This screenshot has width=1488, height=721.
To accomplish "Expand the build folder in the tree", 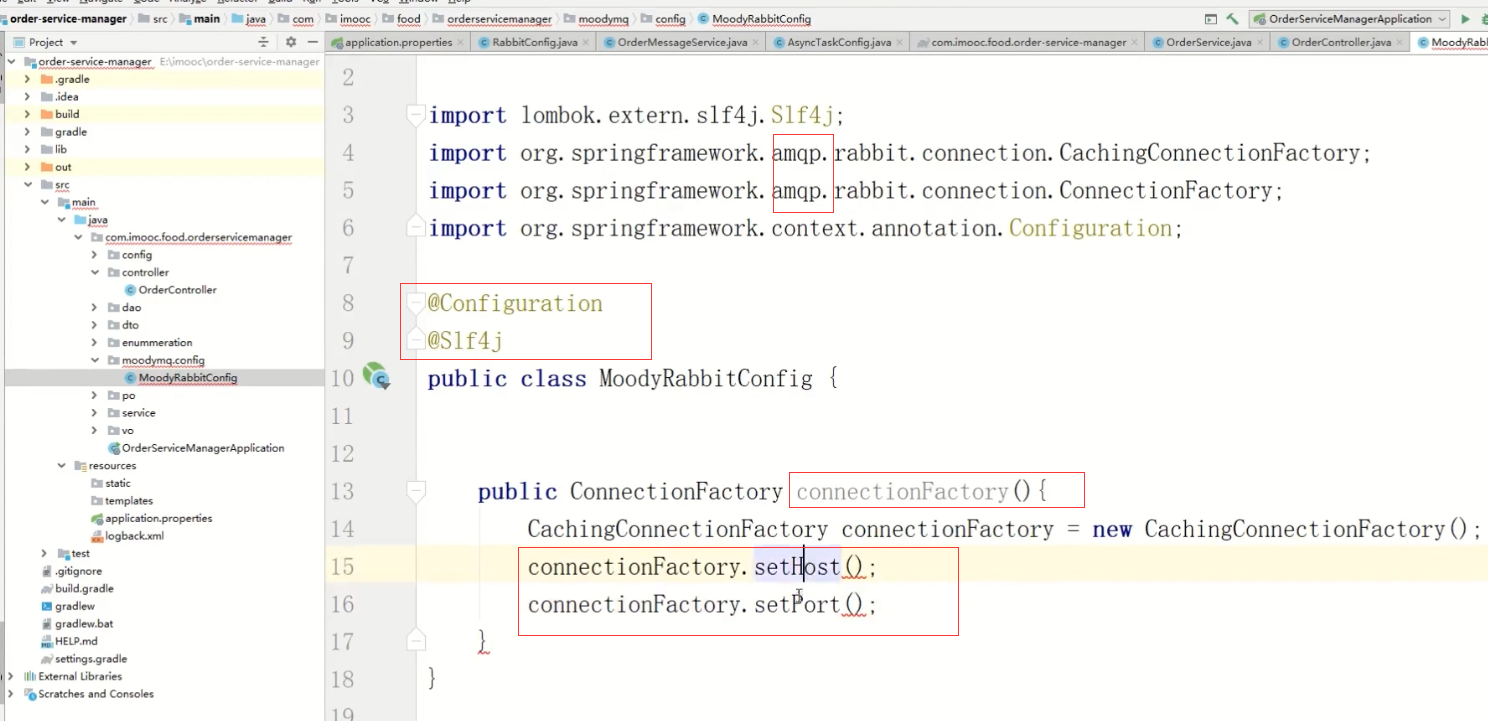I will pos(27,114).
